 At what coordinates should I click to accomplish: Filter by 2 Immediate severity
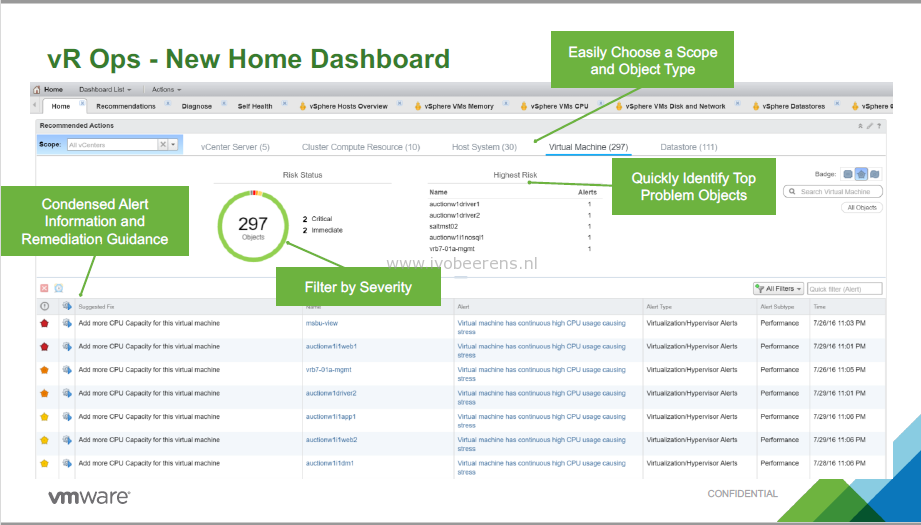click(322, 230)
